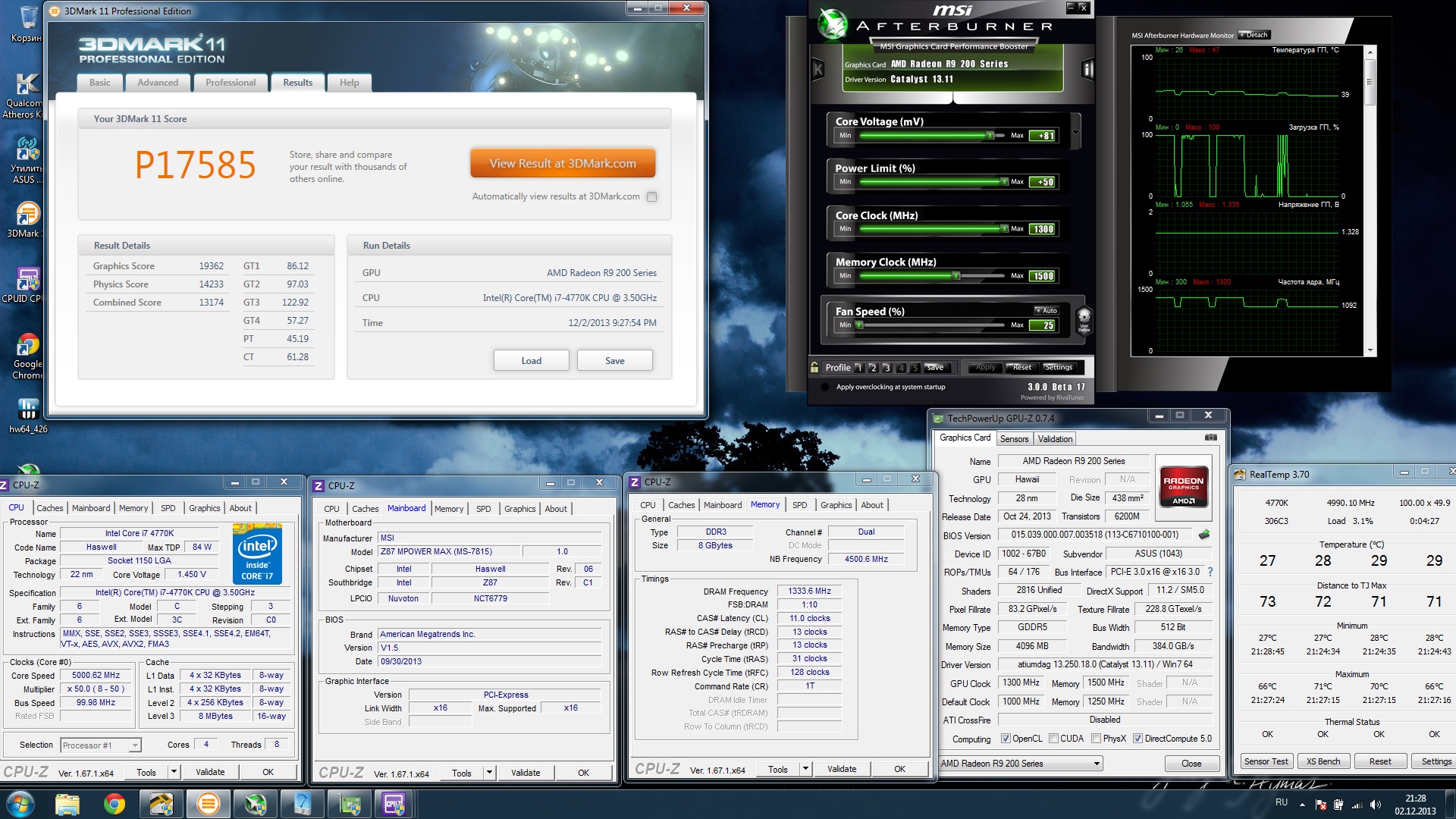The image size is (1456, 819).
Task: Open the AMD Radeon R9 200 Series dropdown
Action: click(x=1020, y=764)
